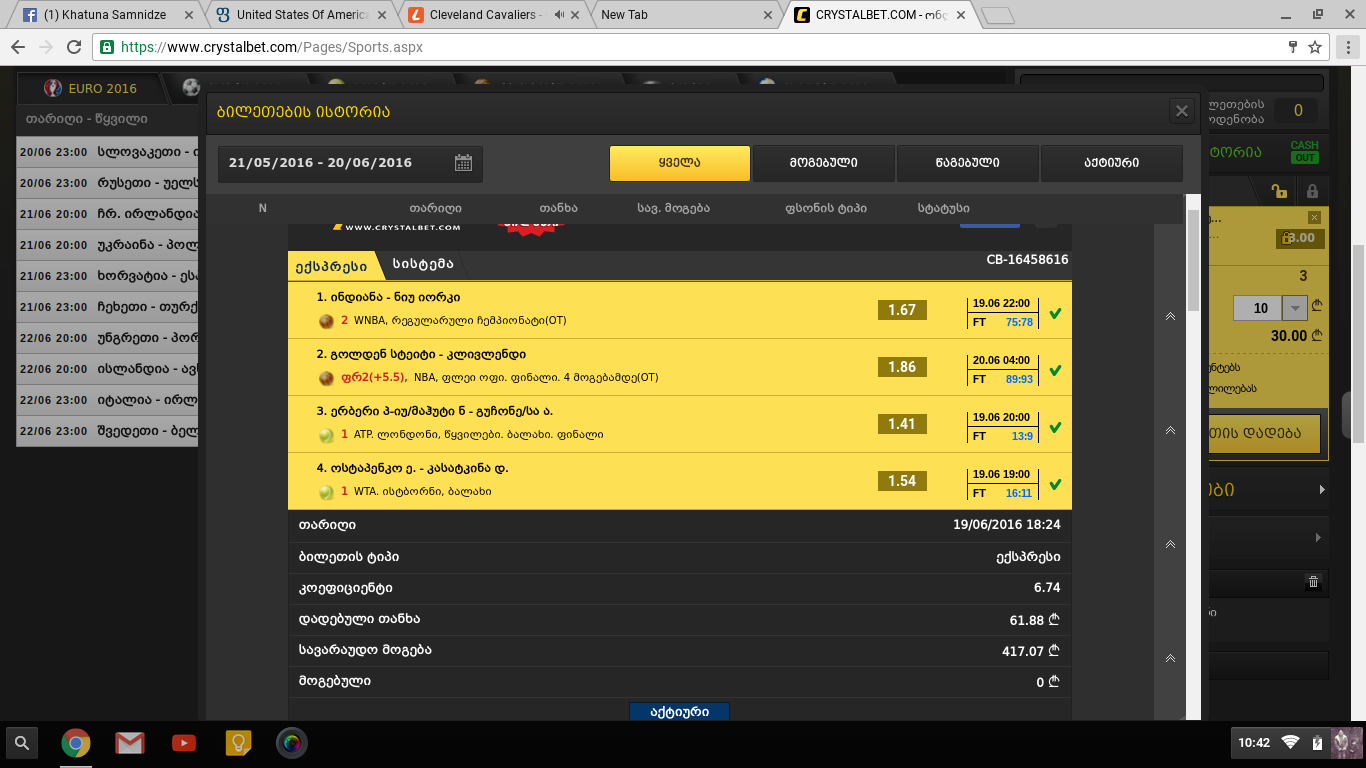Close the ბილეთების ისტორია dialog
1366x768 pixels.
(1182, 111)
